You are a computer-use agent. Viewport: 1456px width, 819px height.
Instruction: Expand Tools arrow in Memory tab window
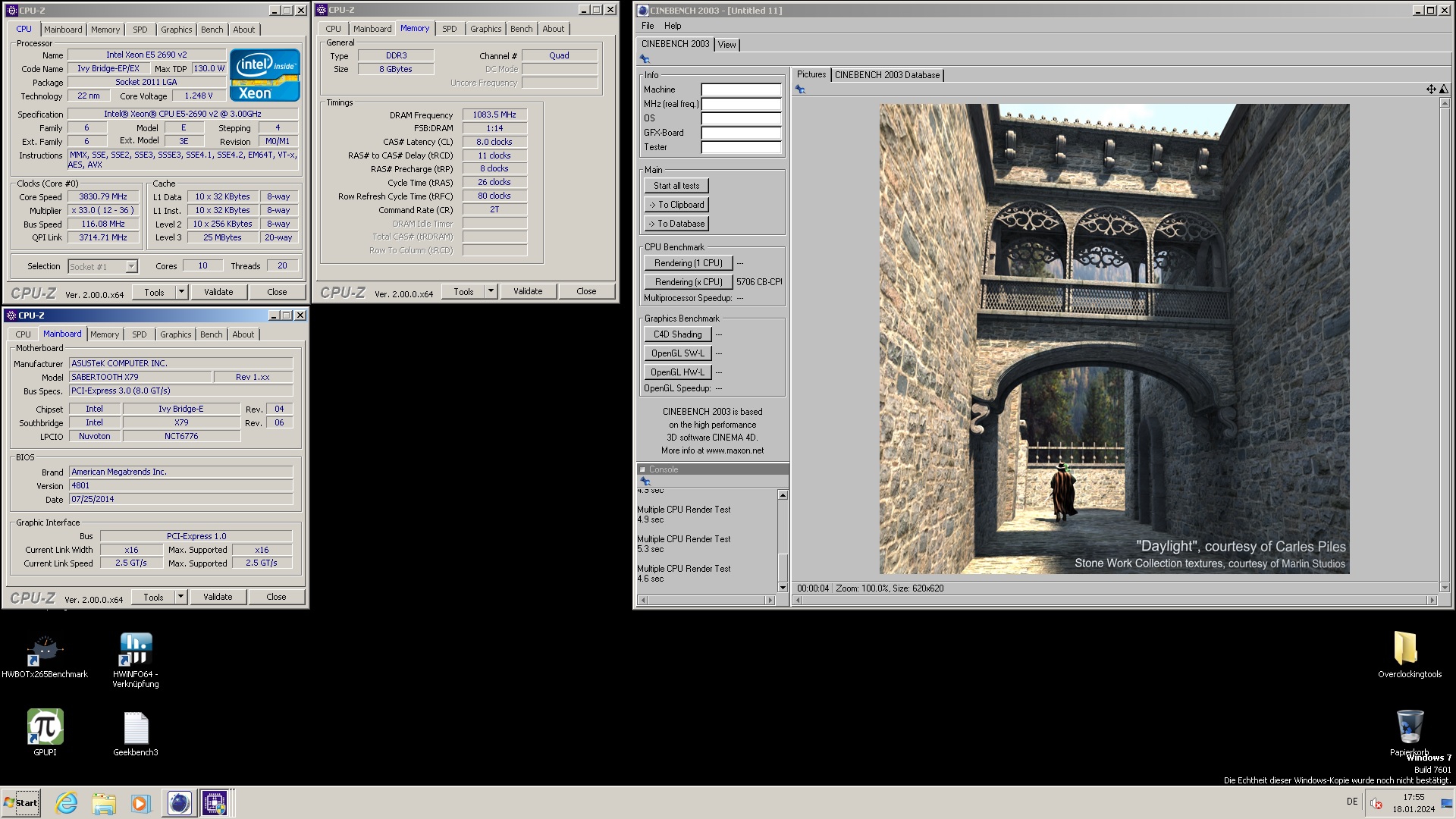tap(491, 291)
